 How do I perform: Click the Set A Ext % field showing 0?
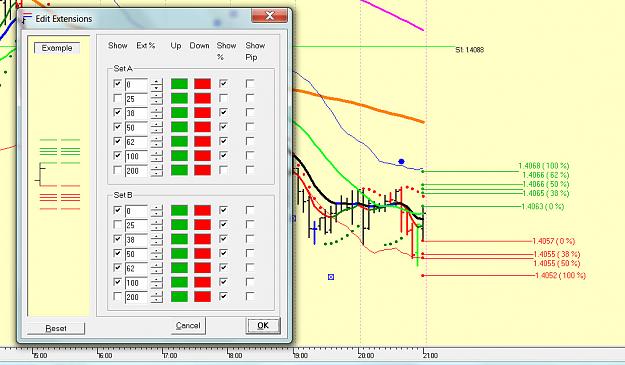point(136,84)
